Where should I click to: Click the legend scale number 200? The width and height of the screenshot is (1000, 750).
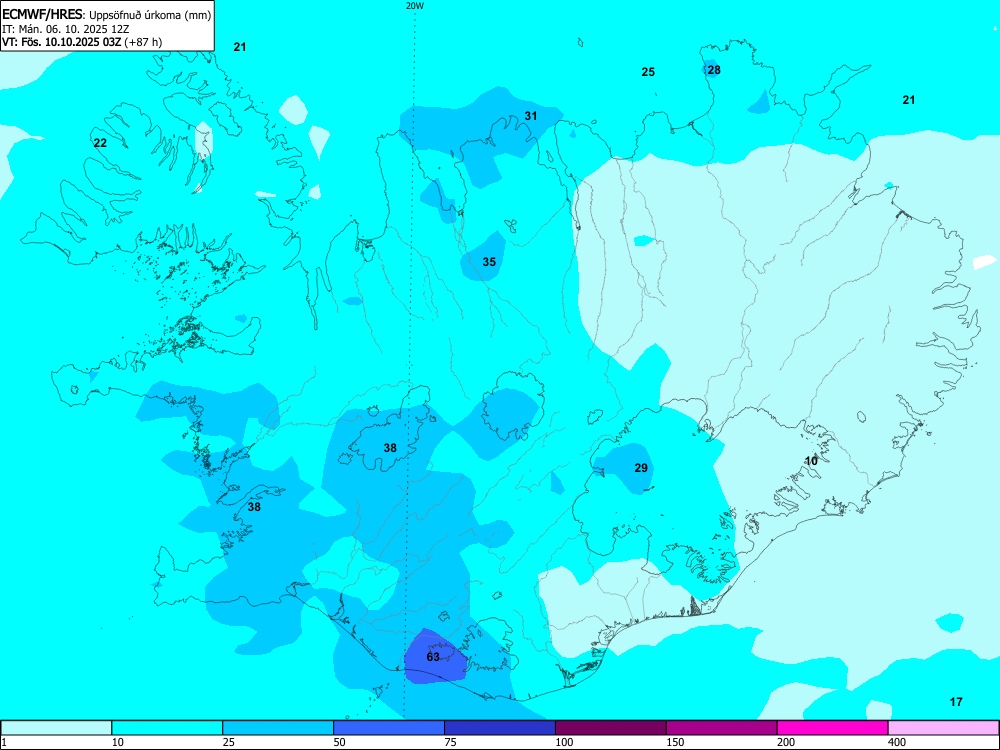tap(786, 742)
